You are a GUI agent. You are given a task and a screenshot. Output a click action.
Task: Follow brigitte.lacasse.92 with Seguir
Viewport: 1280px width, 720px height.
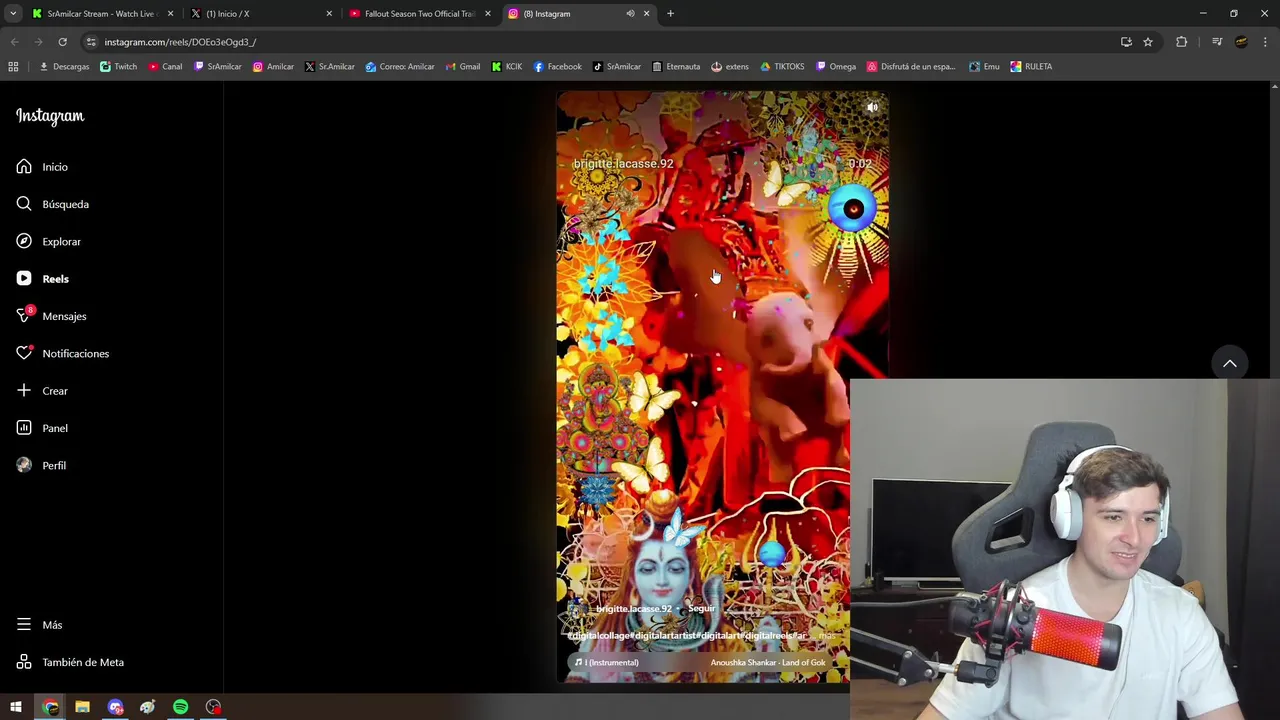tap(701, 609)
